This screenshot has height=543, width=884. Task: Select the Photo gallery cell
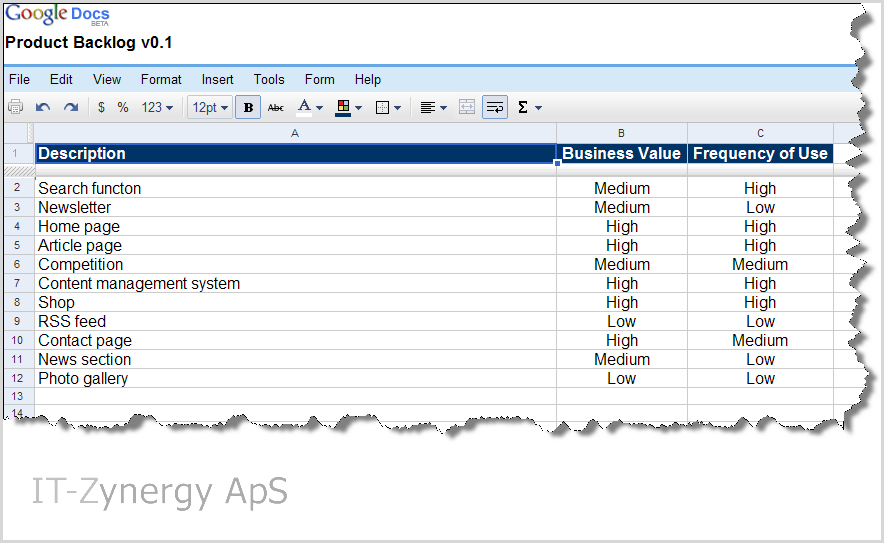(x=295, y=378)
